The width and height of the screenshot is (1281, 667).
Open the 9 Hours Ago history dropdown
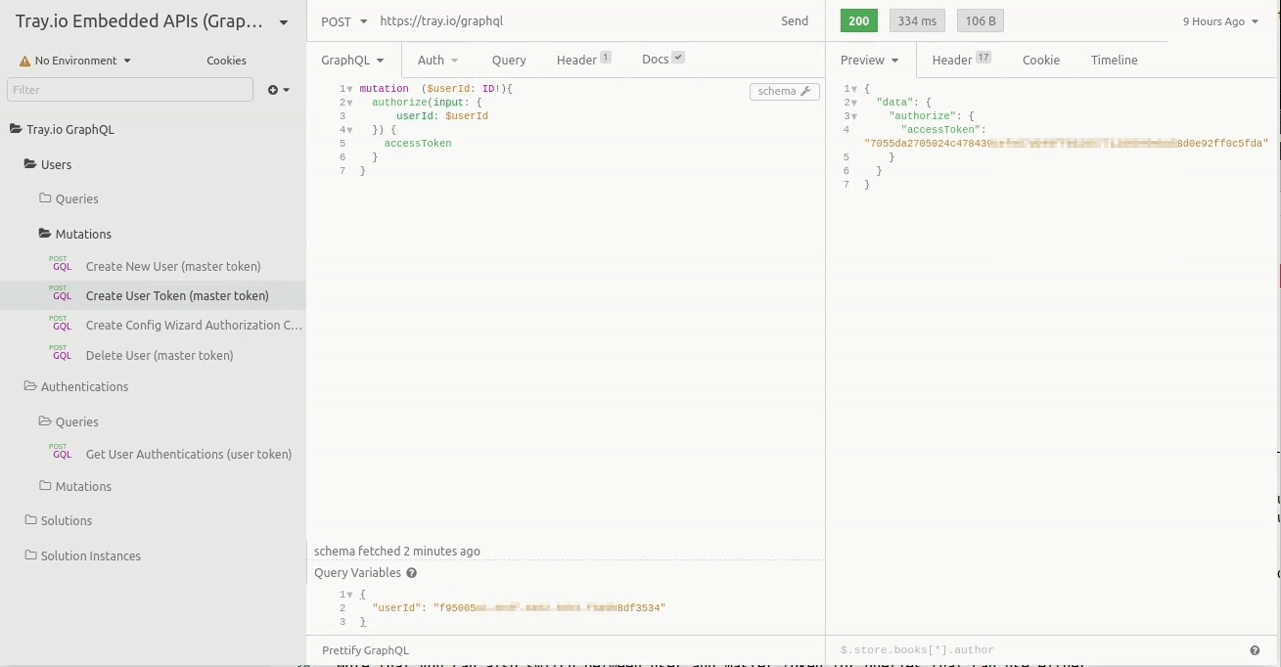pyautogui.click(x=1220, y=21)
